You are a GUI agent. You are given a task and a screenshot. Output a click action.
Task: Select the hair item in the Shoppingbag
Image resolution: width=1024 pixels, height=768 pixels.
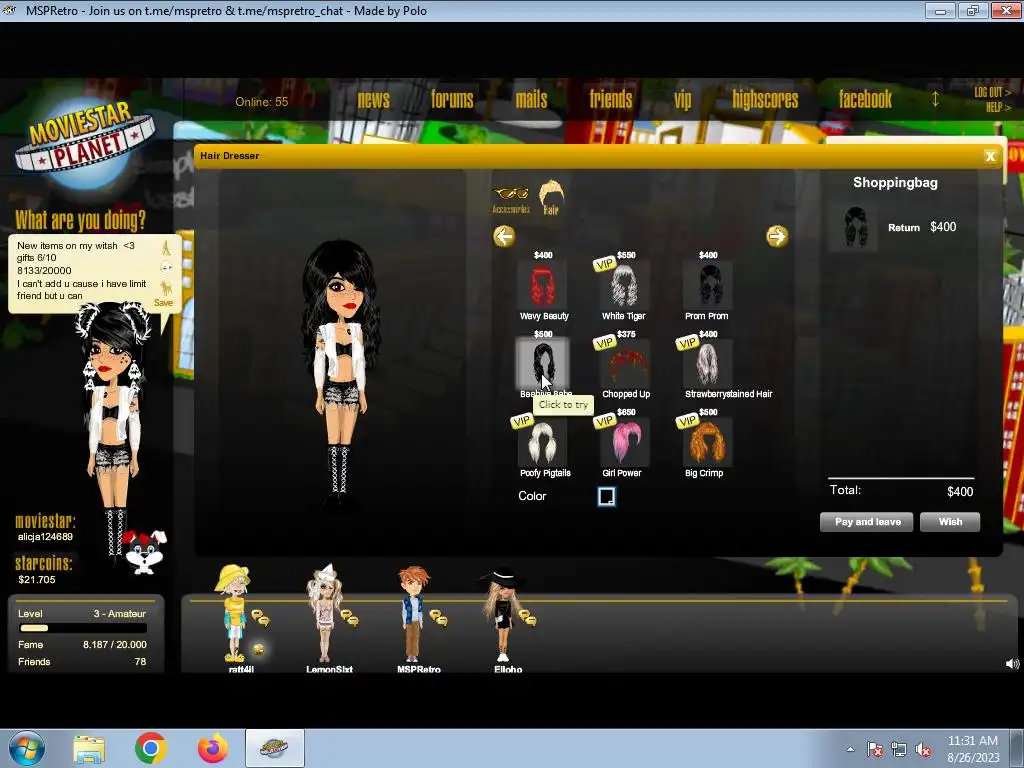[x=854, y=227]
